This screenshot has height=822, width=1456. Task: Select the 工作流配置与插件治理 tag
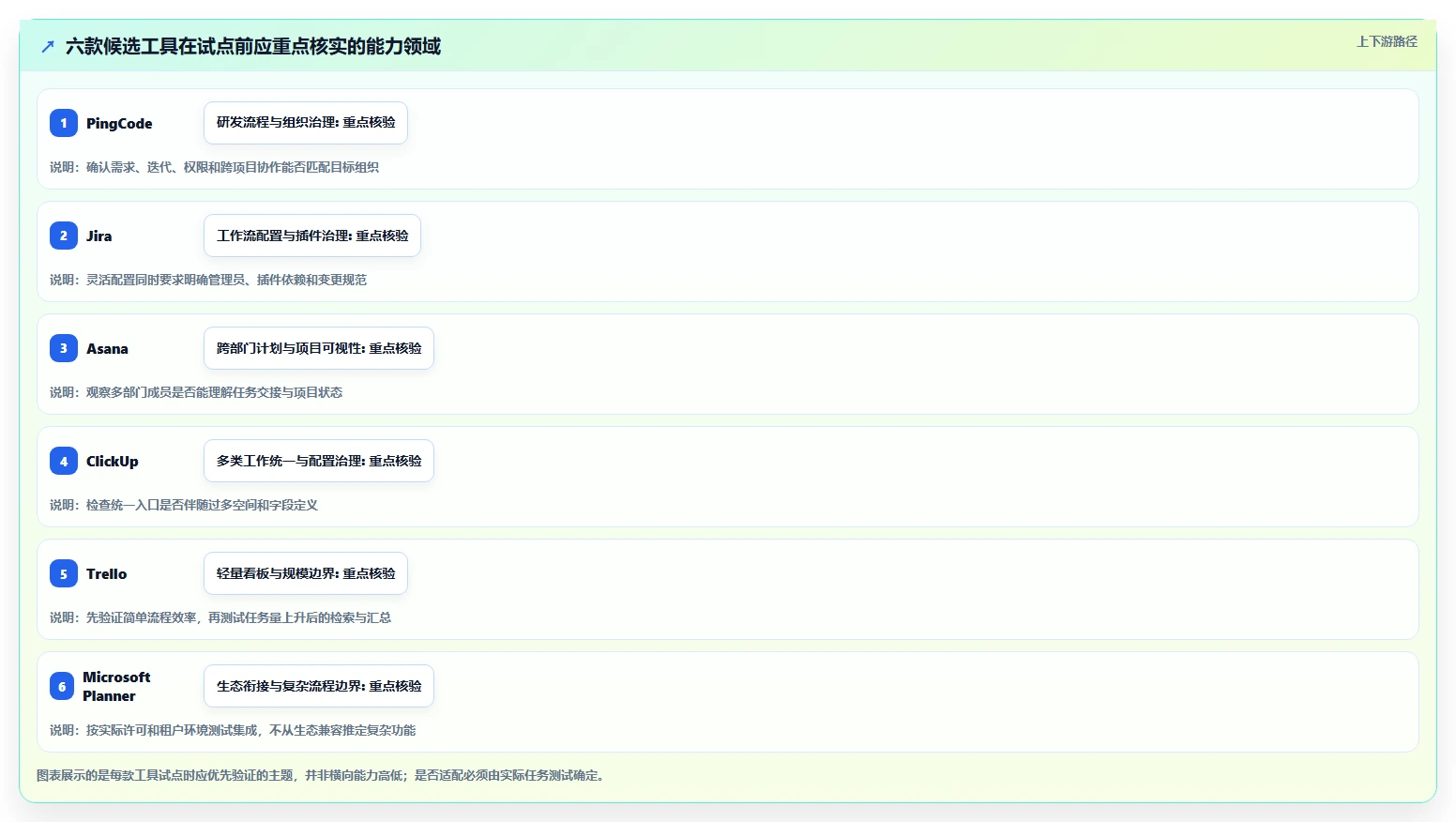tap(312, 236)
